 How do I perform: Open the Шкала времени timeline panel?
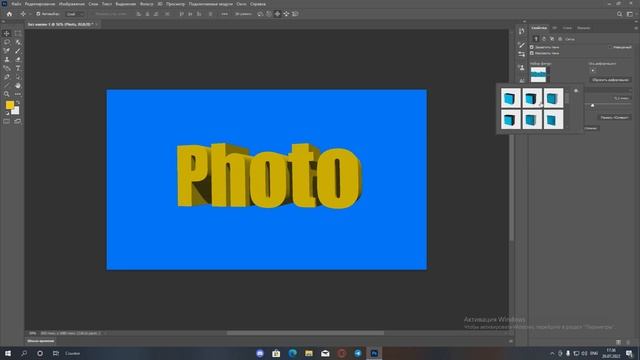(40, 341)
